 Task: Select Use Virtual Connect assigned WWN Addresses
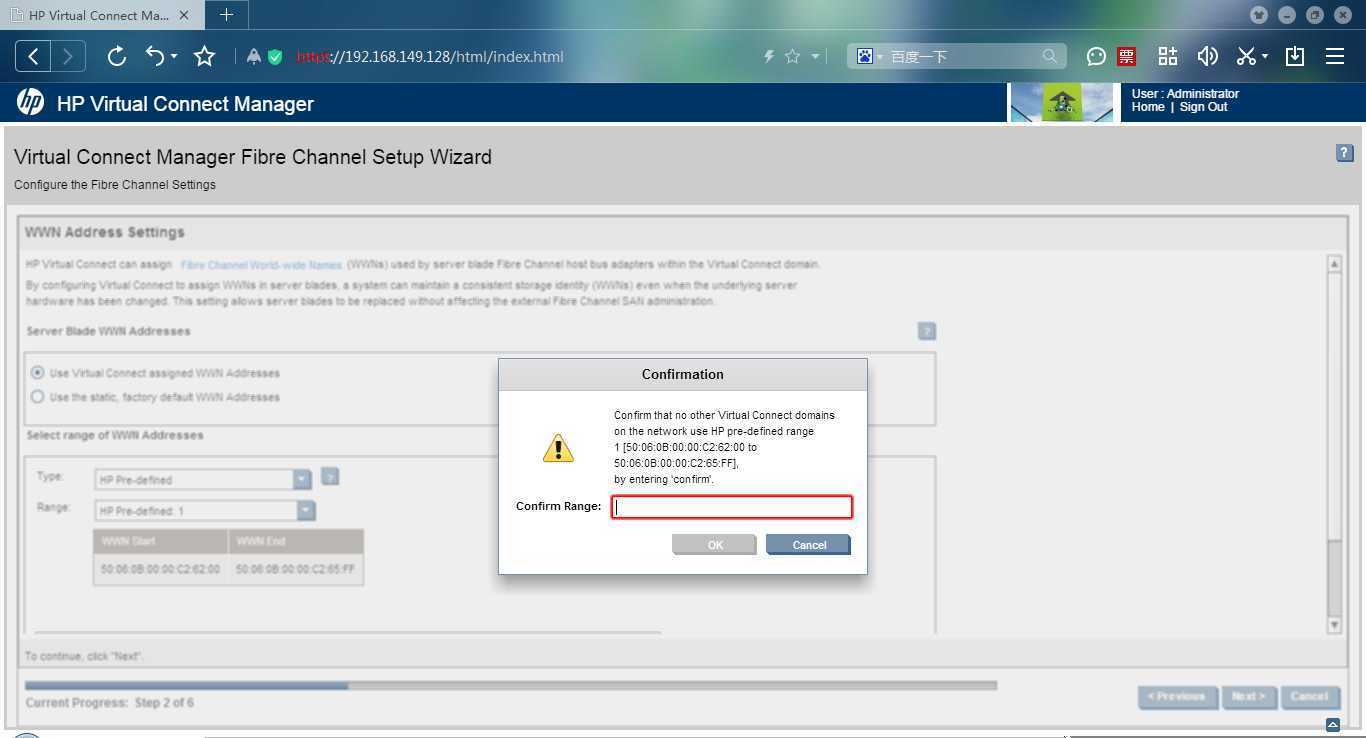(x=38, y=373)
